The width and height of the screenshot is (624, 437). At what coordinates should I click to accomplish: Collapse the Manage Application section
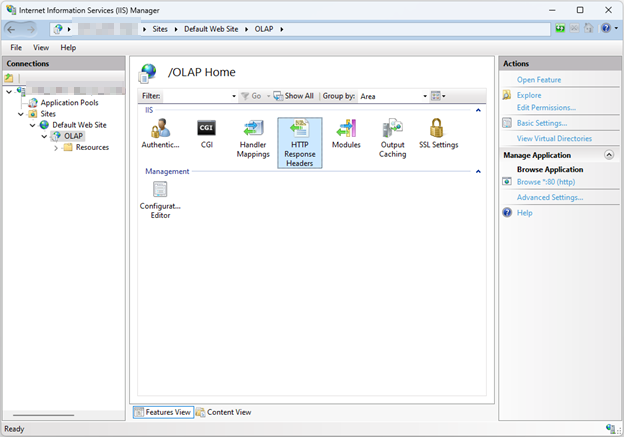609,155
